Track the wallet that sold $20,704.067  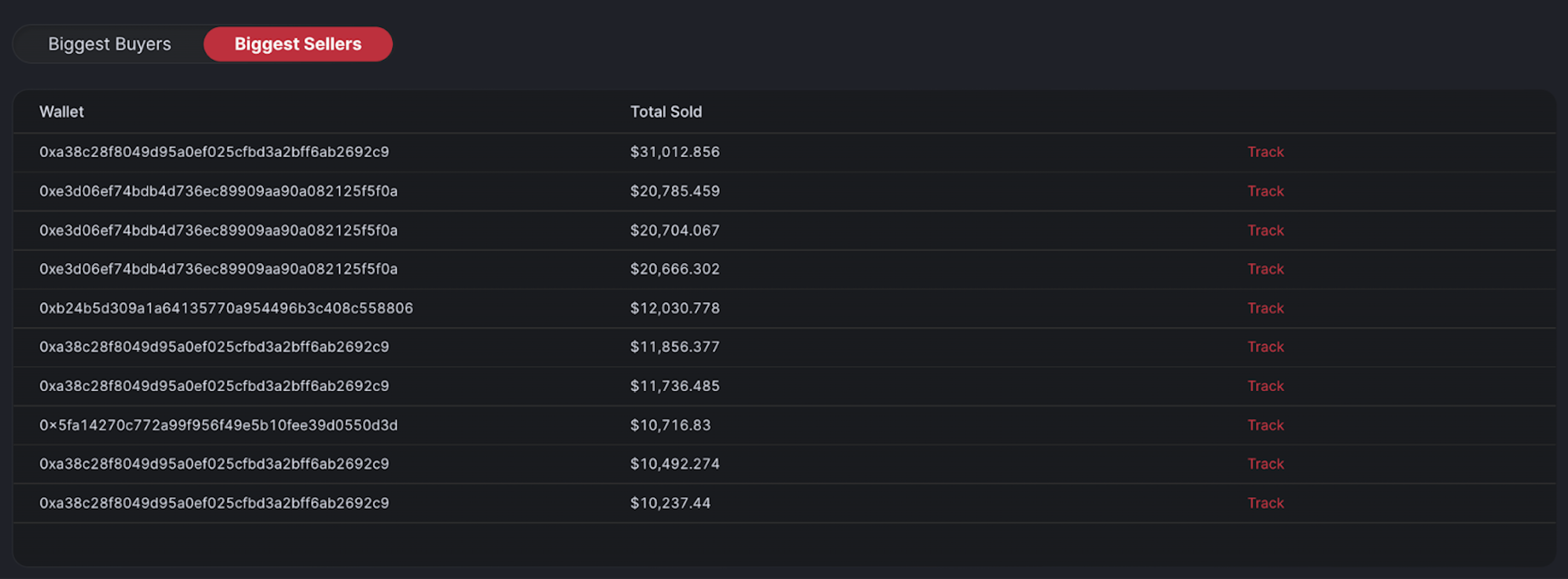1265,230
